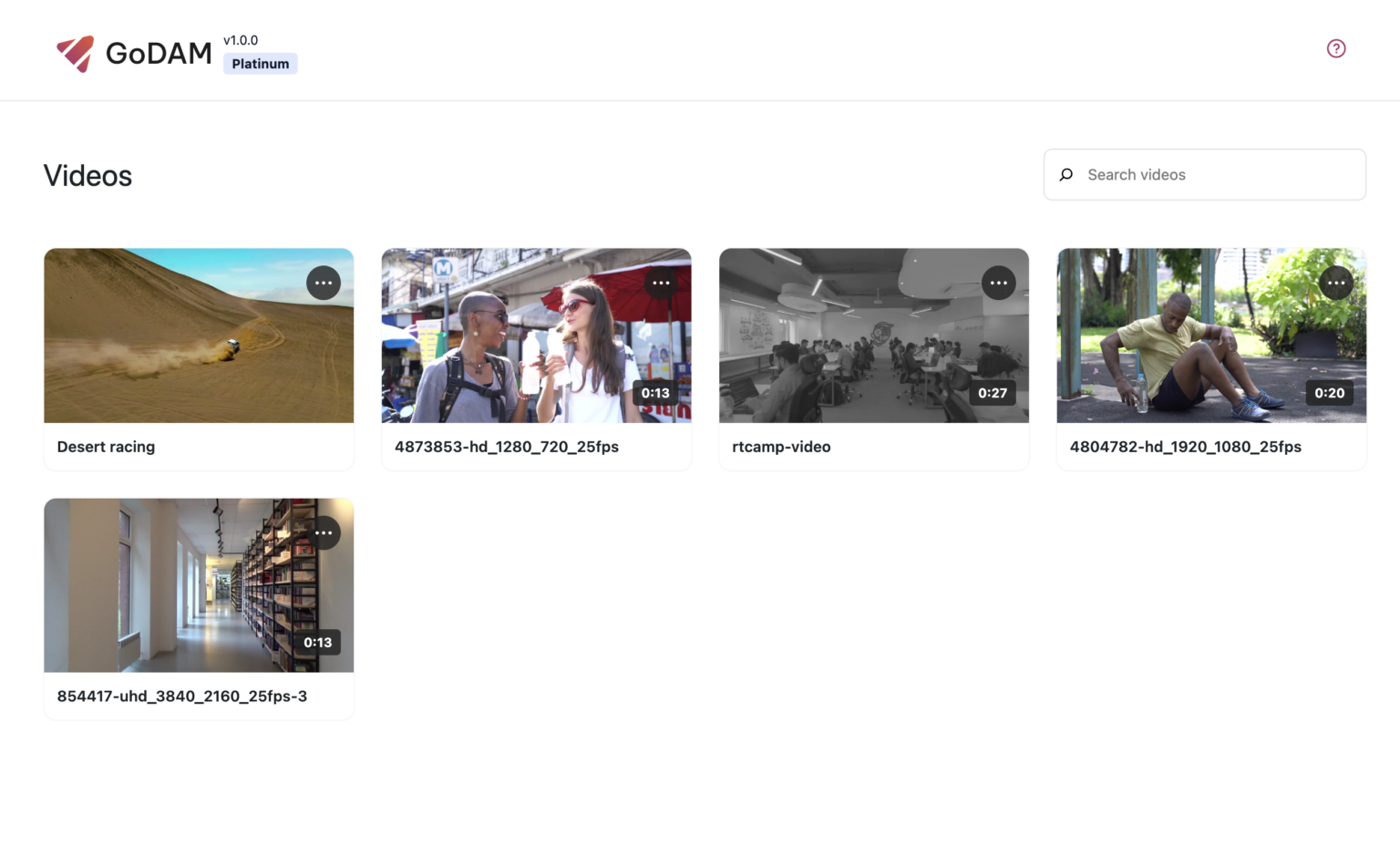Open options menu for 4804782-hd video
Screen dimensions: 1400x847
click(1336, 283)
